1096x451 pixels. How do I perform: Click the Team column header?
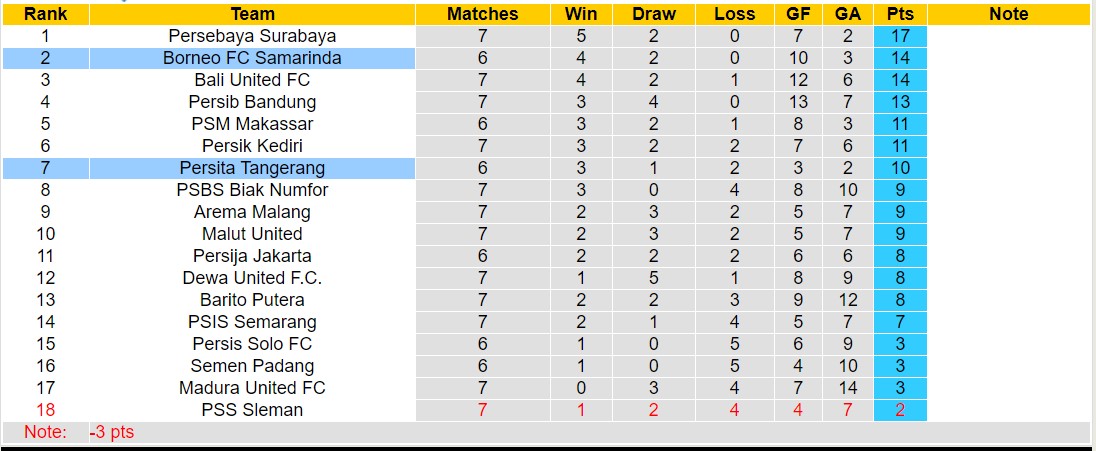coord(252,14)
